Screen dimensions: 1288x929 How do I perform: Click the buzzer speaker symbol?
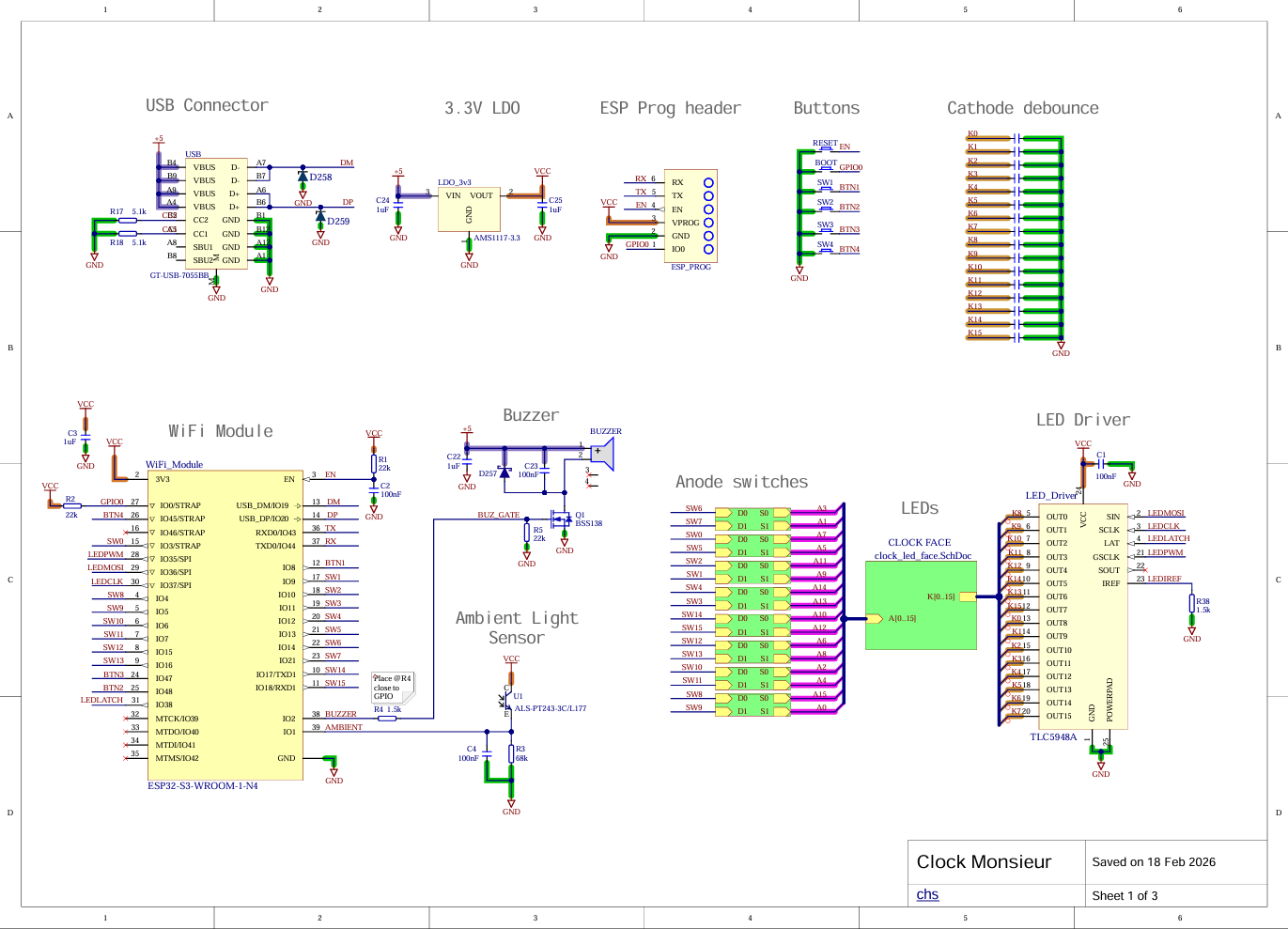(x=602, y=454)
